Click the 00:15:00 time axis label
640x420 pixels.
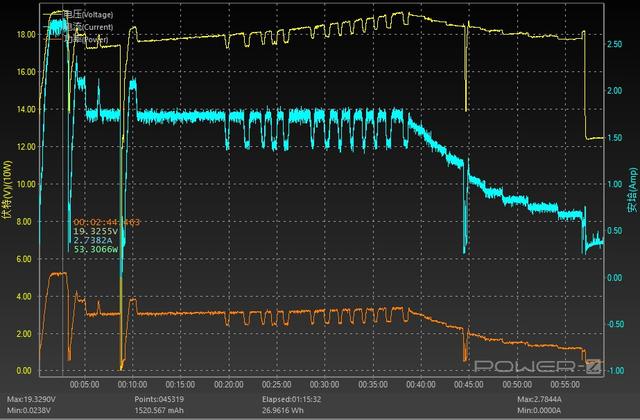(x=180, y=384)
